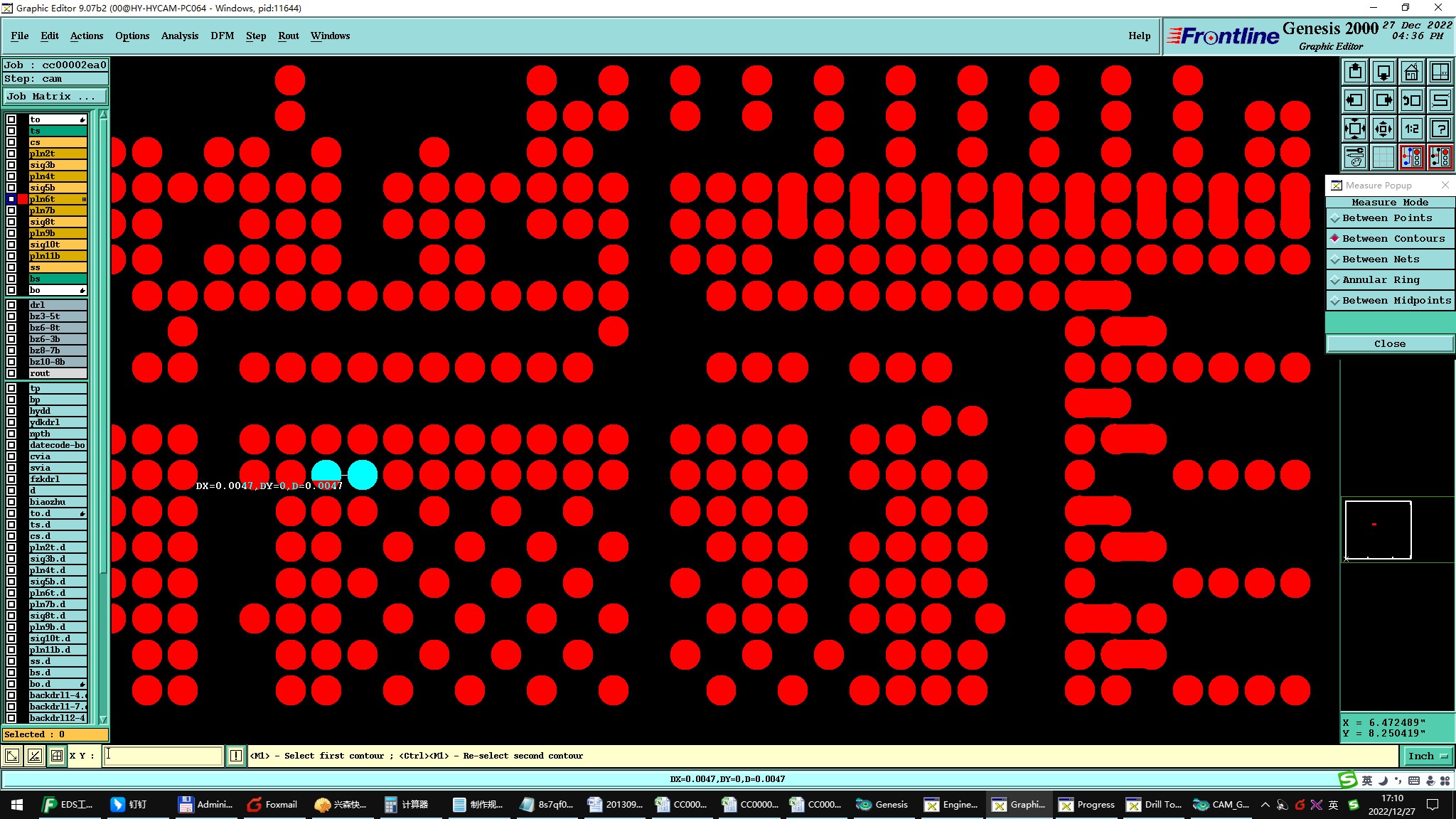Viewport: 1456px width, 819px height.
Task: Toggle display of layer rout
Action: coord(11,373)
